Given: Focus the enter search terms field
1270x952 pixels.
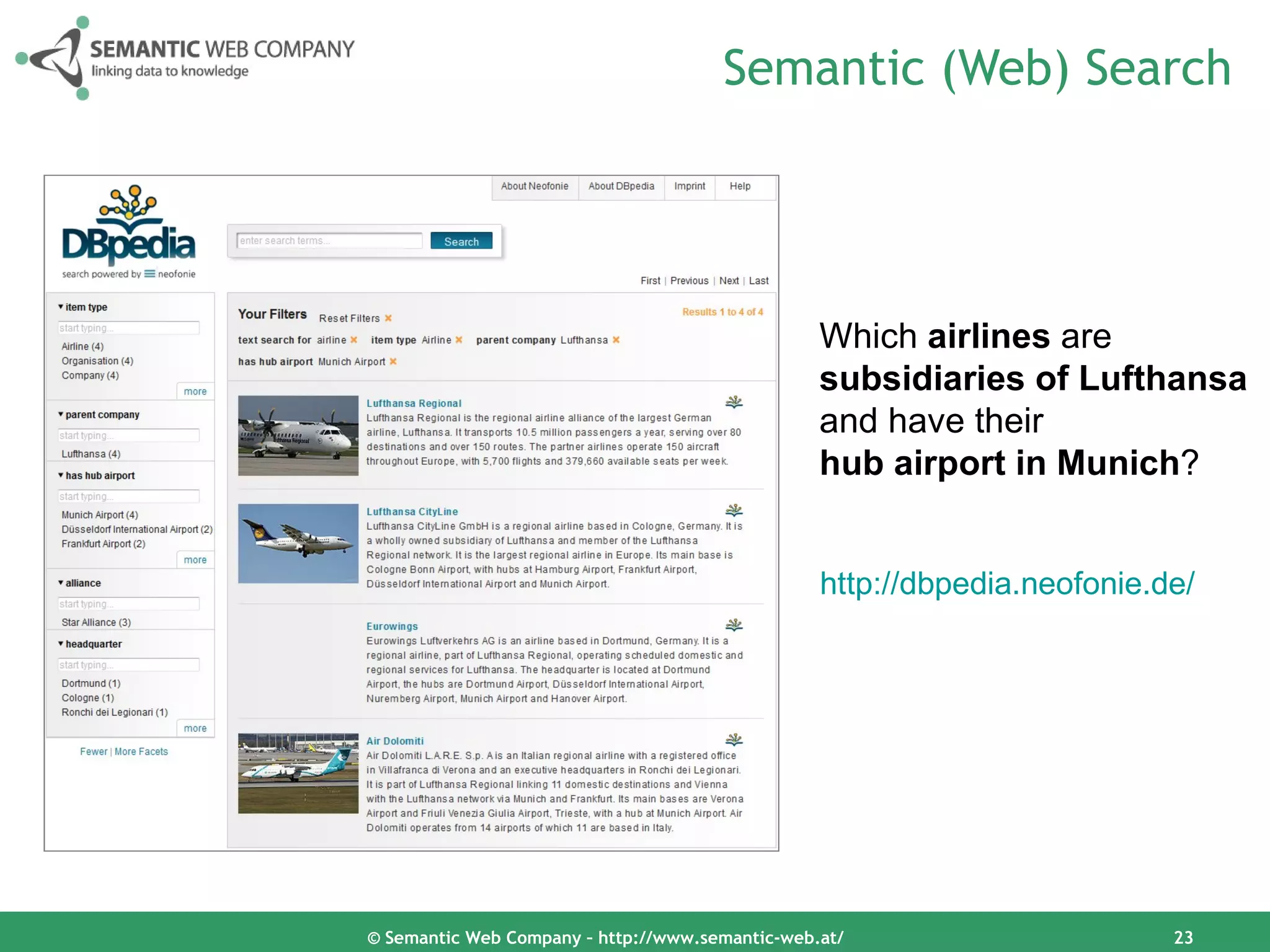Looking at the screenshot, I should 329,240.
